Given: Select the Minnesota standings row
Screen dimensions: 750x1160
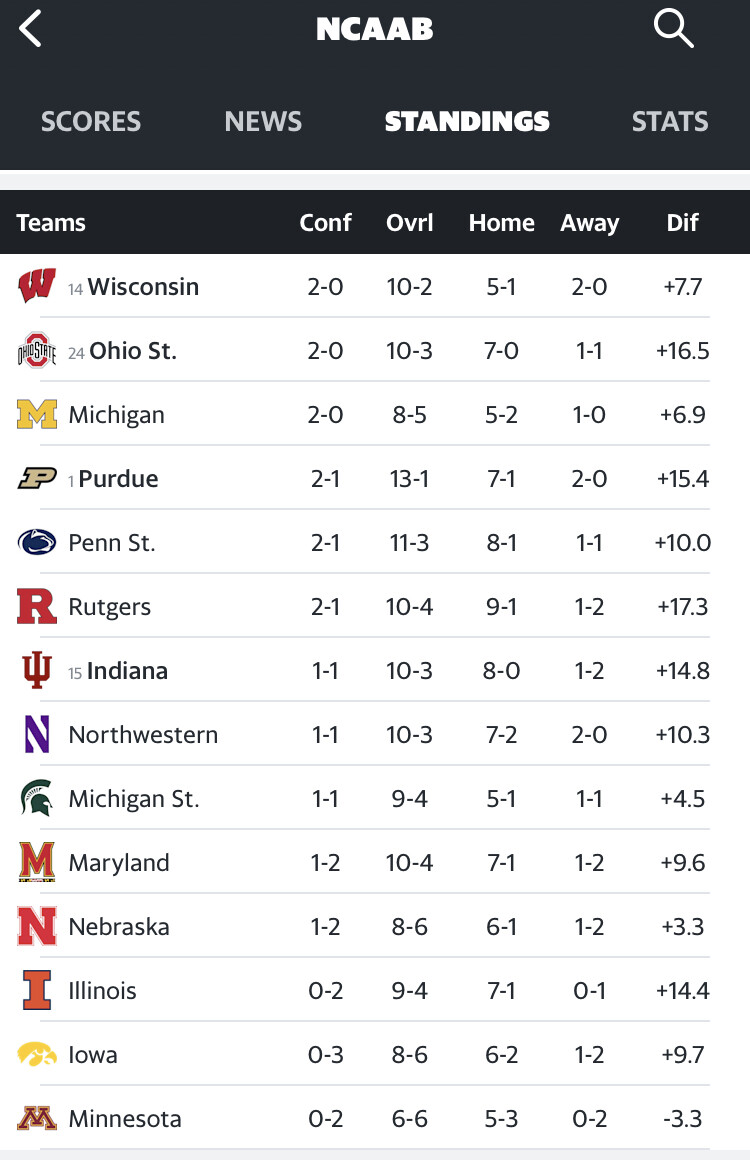Looking at the screenshot, I should coord(375,1119).
